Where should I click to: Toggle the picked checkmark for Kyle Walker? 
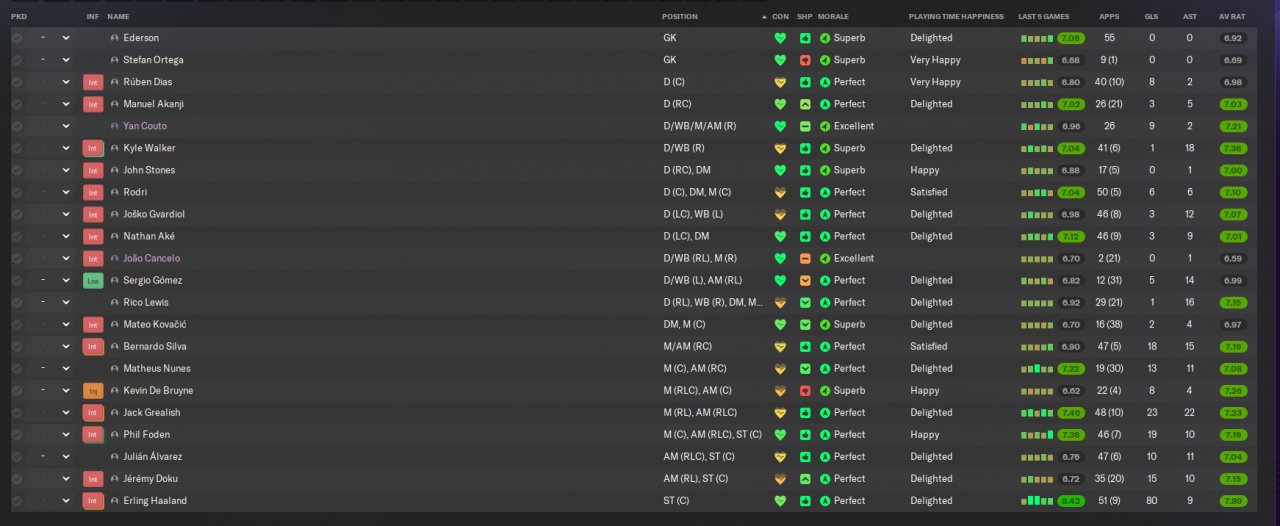[x=17, y=148]
